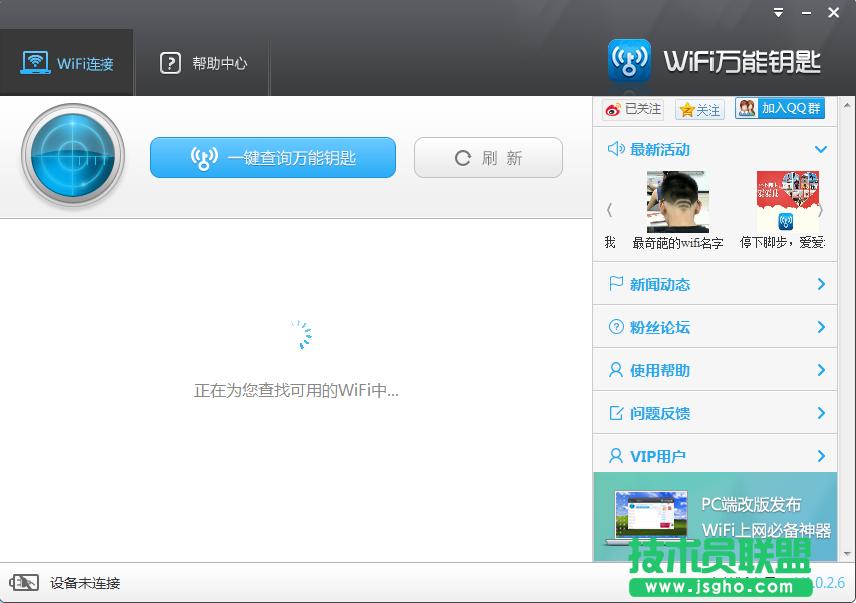Click the 一键查询万能钥匙 button
The width and height of the screenshot is (856, 603).
pyautogui.click(x=272, y=157)
